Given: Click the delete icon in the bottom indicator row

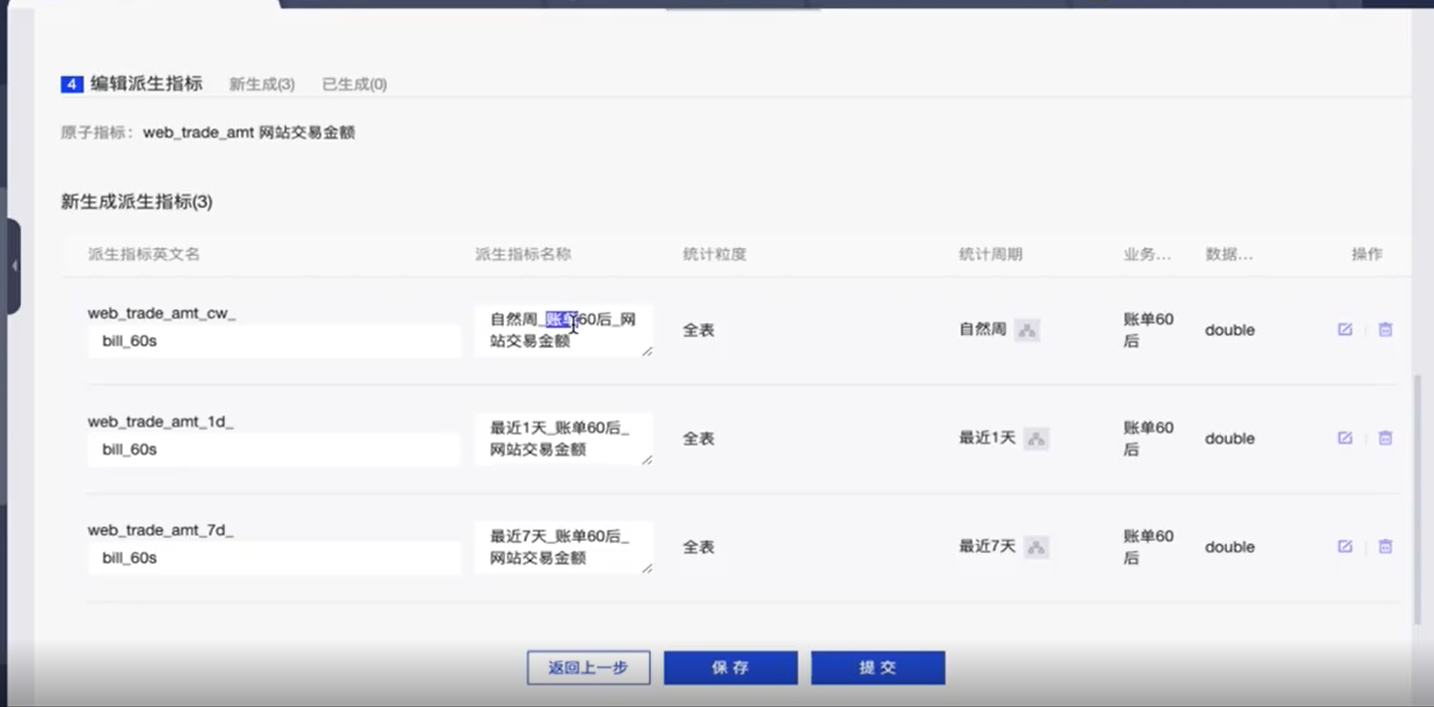Looking at the screenshot, I should tap(1385, 546).
